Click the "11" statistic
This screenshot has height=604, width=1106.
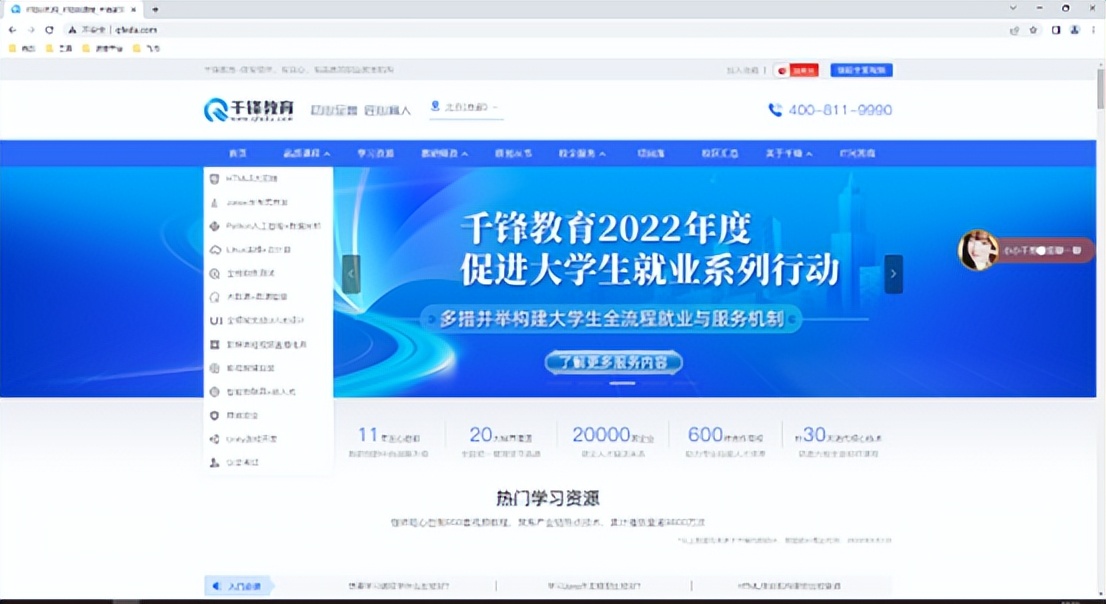[367, 435]
